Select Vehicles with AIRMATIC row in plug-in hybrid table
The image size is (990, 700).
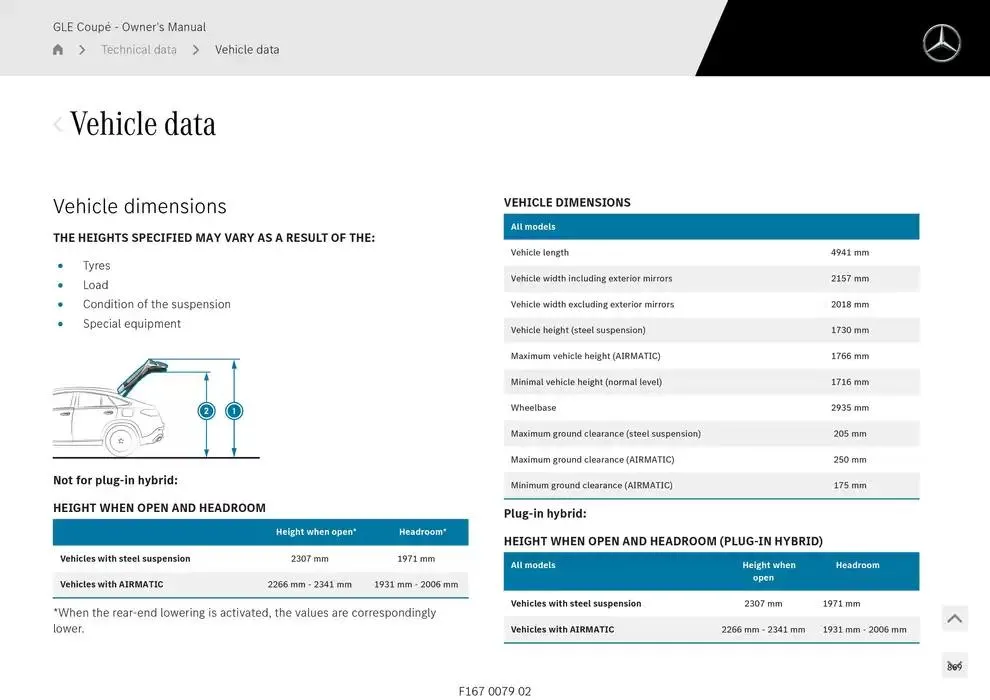711,630
